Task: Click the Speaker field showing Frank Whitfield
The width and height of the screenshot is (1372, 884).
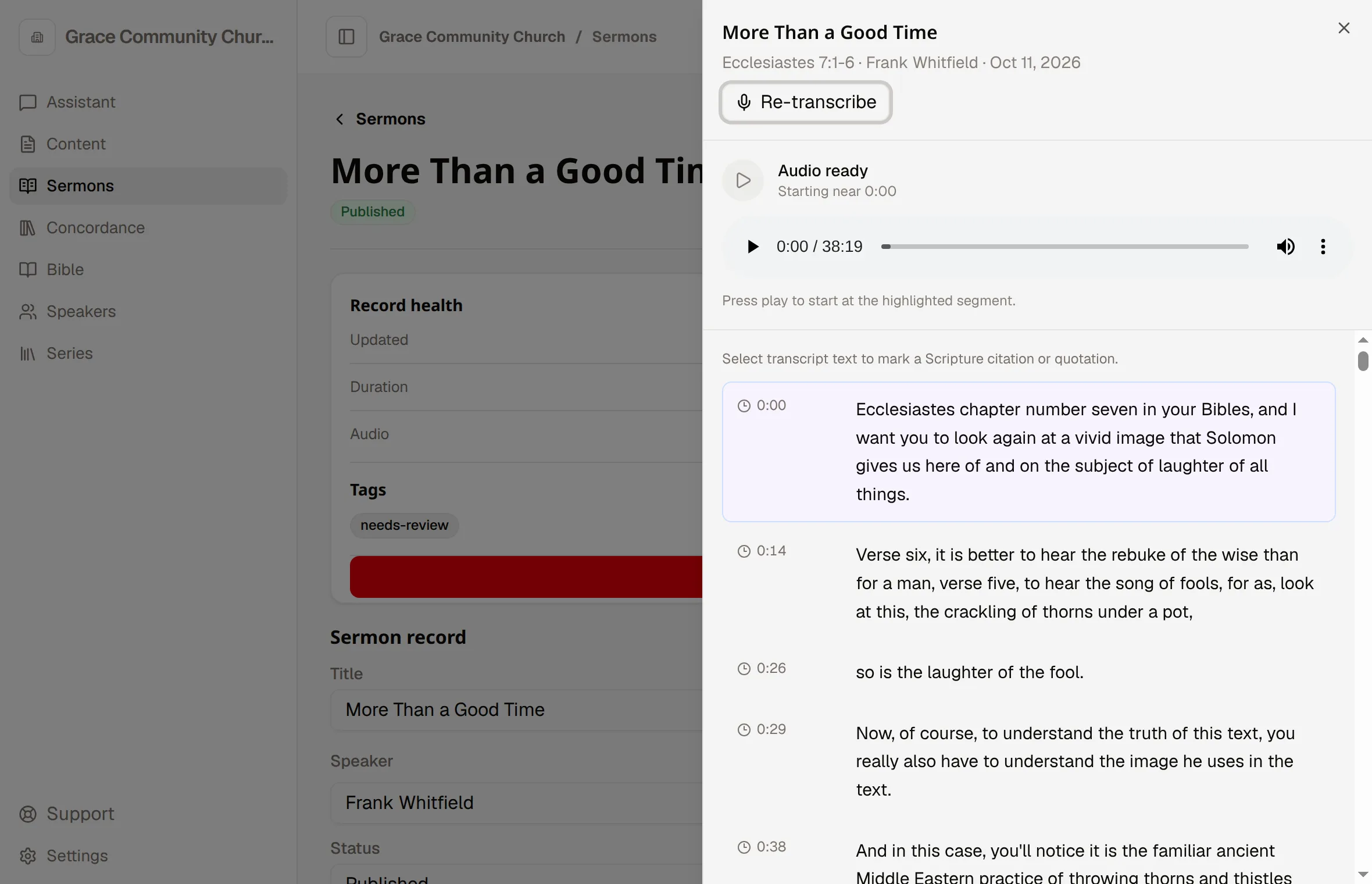Action: click(x=516, y=803)
